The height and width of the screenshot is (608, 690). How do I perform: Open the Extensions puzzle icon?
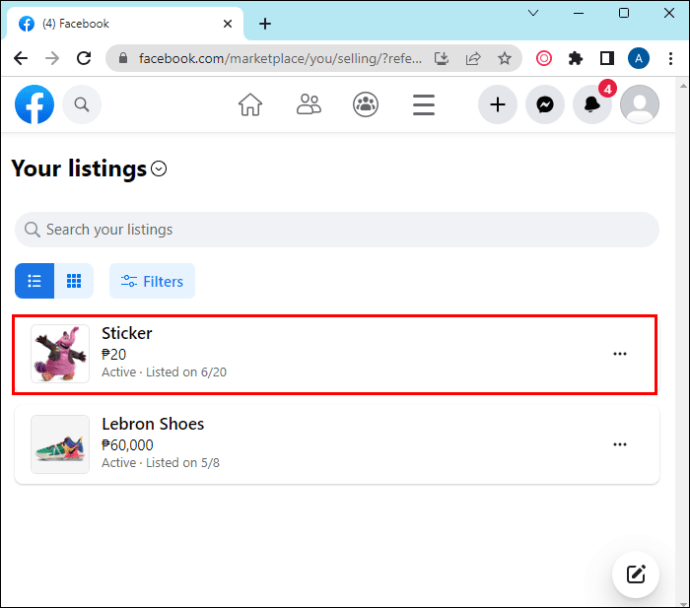click(x=576, y=58)
